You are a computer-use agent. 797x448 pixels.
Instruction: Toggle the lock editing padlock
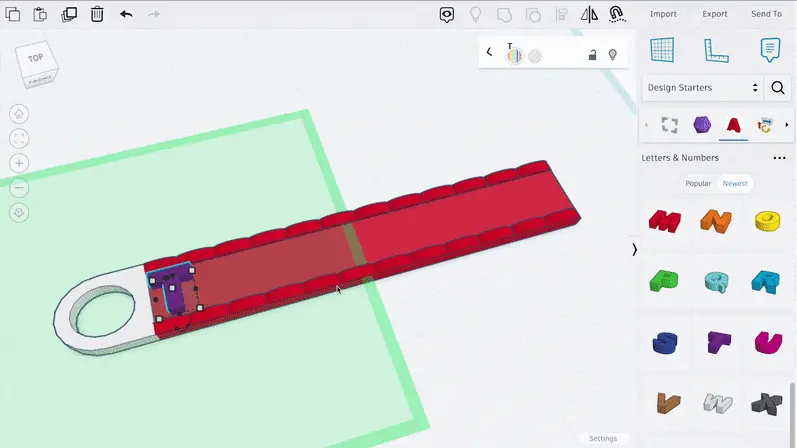[x=592, y=54]
